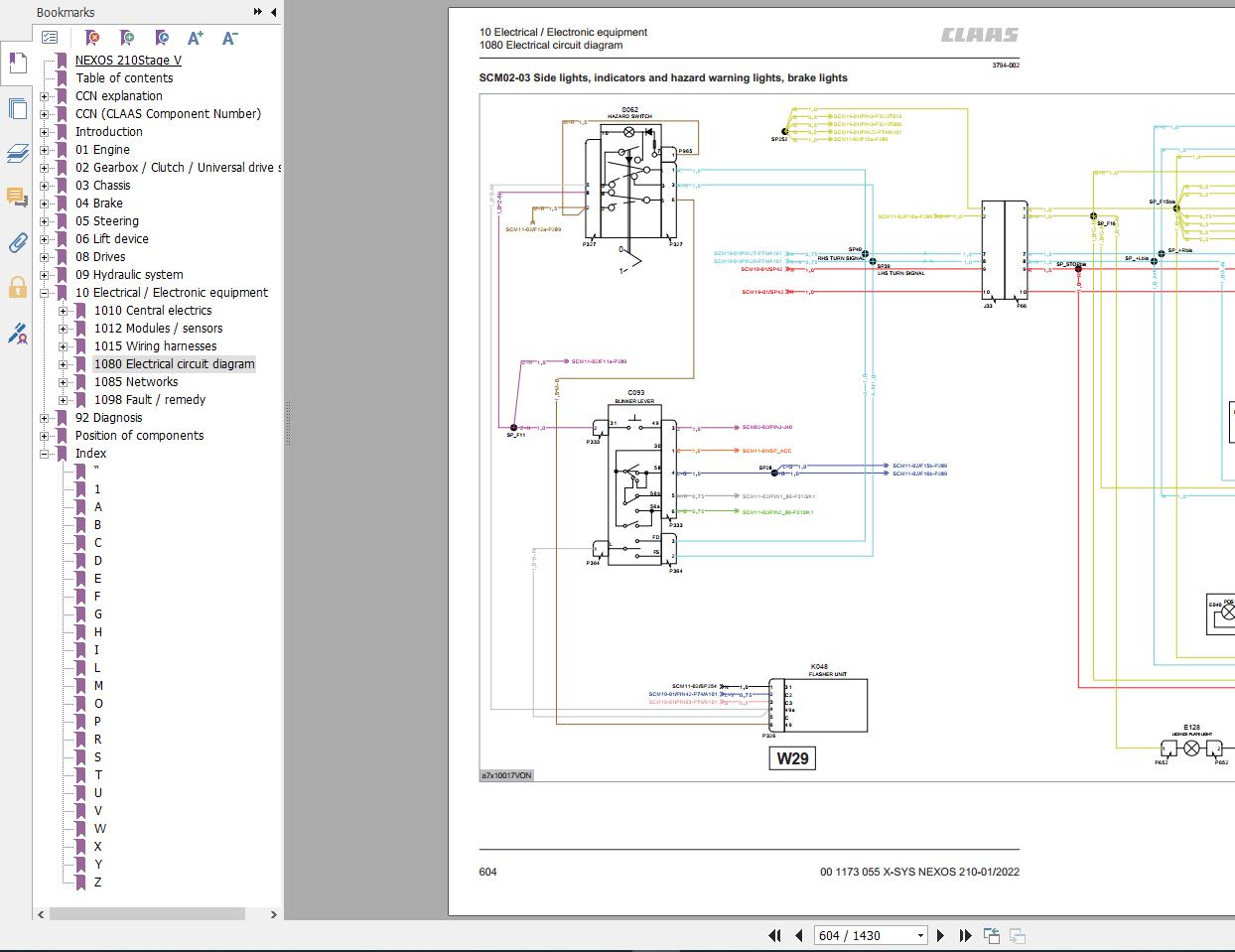Screen dimensions: 1235x952
Task: Open the Comments side panel
Action: click(x=17, y=197)
